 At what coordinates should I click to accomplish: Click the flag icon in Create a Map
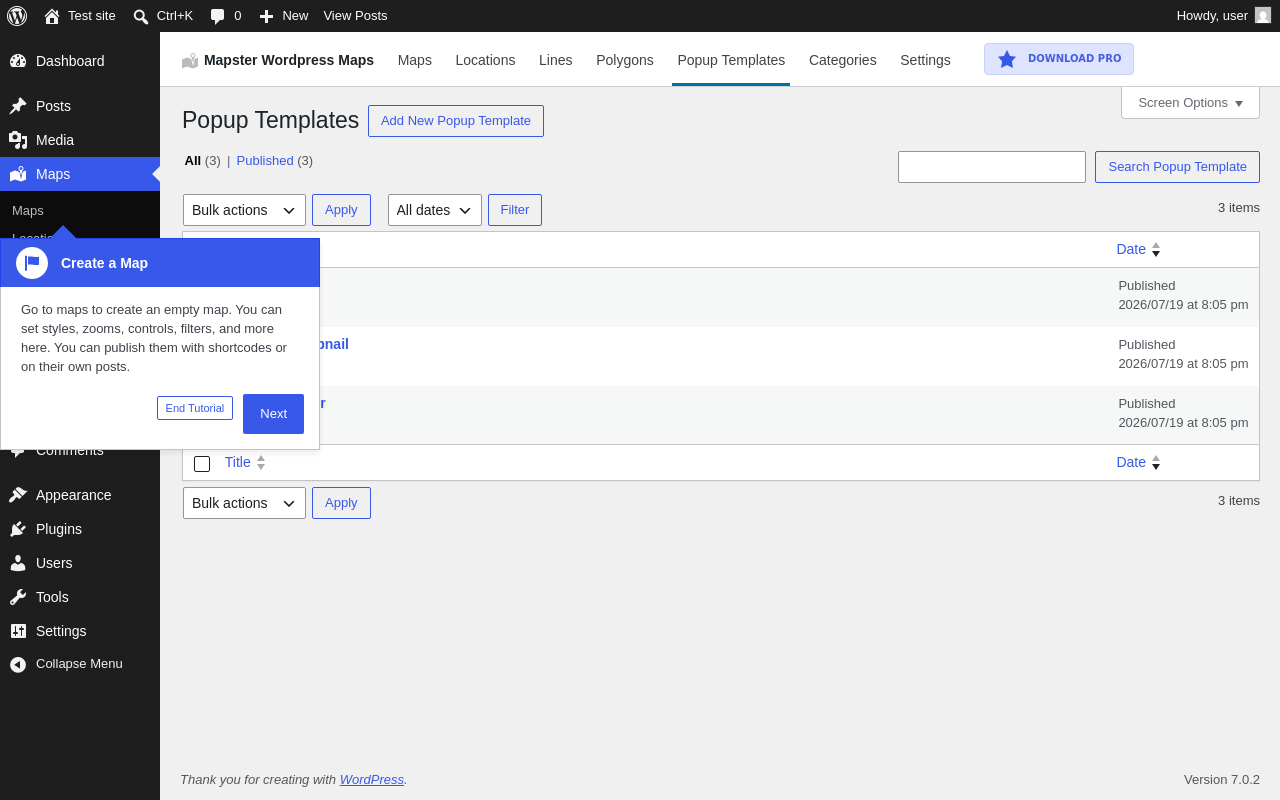pyautogui.click(x=32, y=263)
